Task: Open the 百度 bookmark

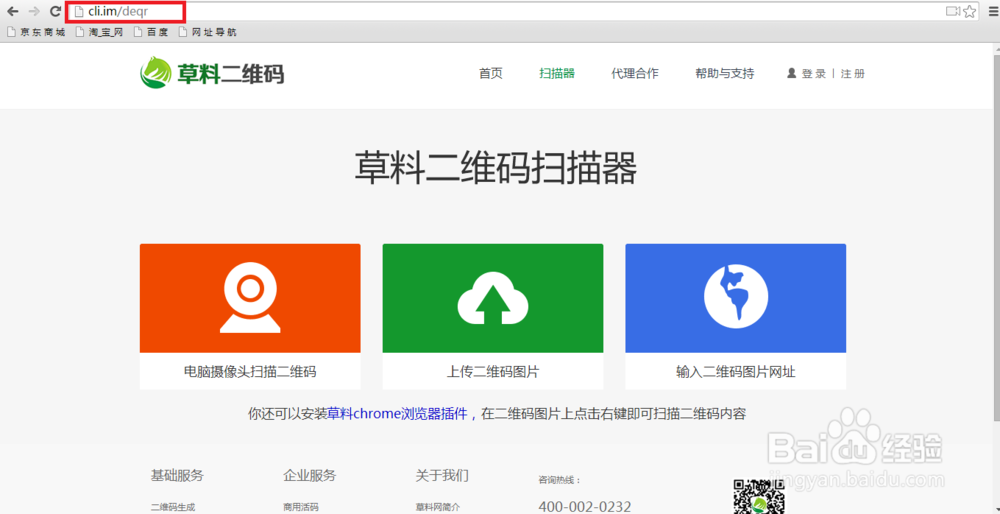Action: click(151, 32)
